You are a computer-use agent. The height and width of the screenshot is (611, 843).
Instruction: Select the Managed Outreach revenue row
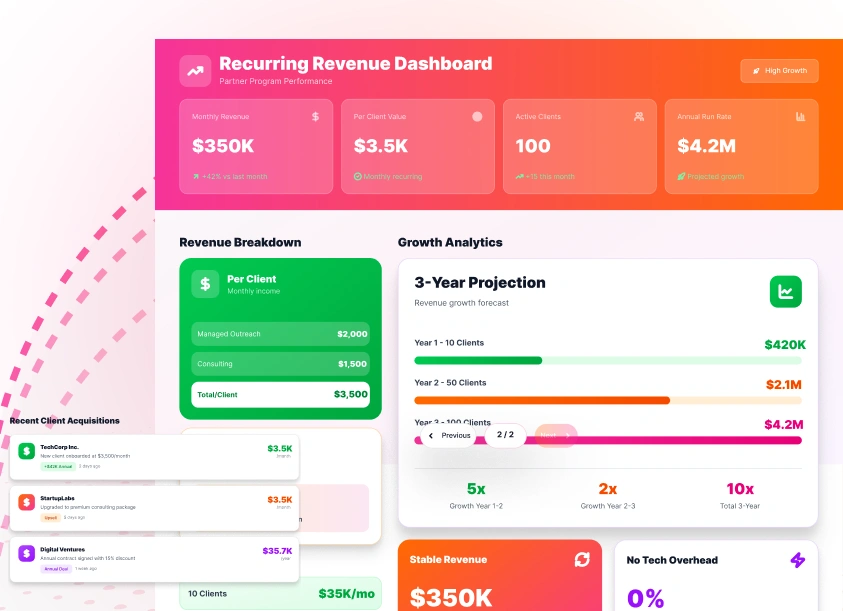280,334
